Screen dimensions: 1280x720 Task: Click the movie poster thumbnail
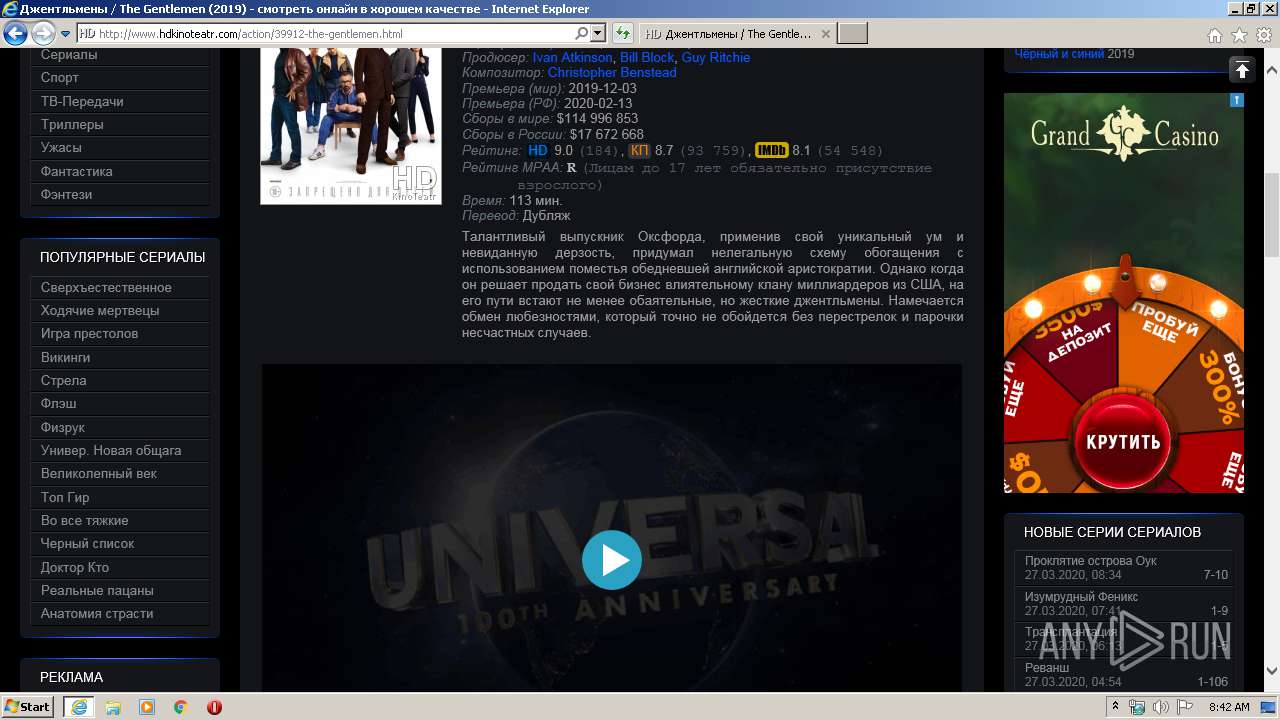(x=351, y=125)
